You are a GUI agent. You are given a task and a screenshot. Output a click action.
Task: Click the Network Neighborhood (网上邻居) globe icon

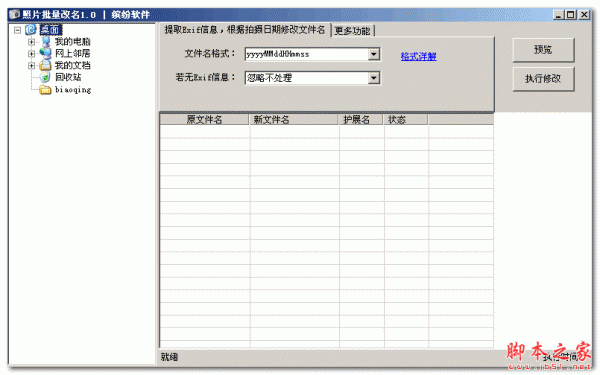45,53
